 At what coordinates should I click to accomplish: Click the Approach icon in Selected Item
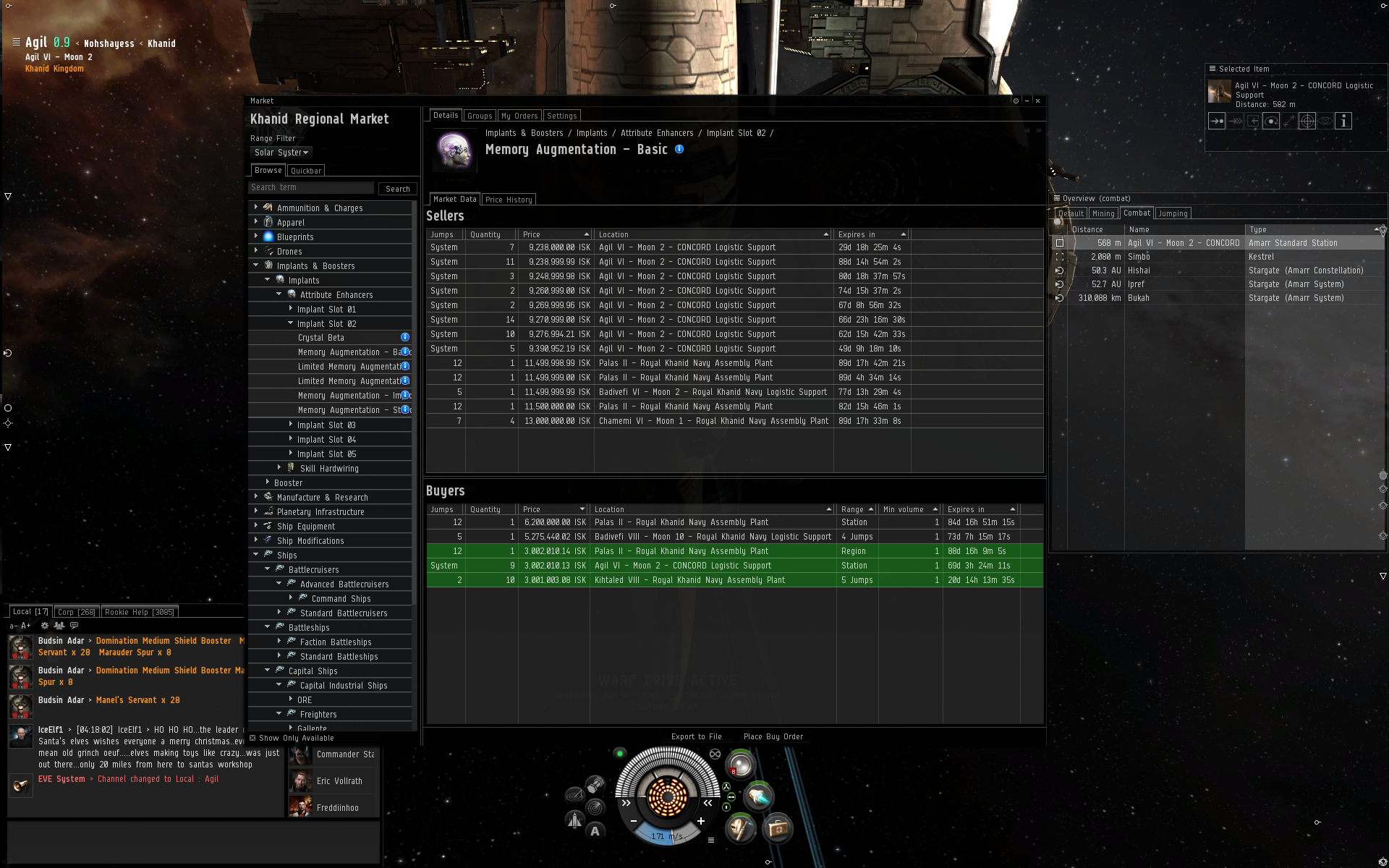(1217, 122)
